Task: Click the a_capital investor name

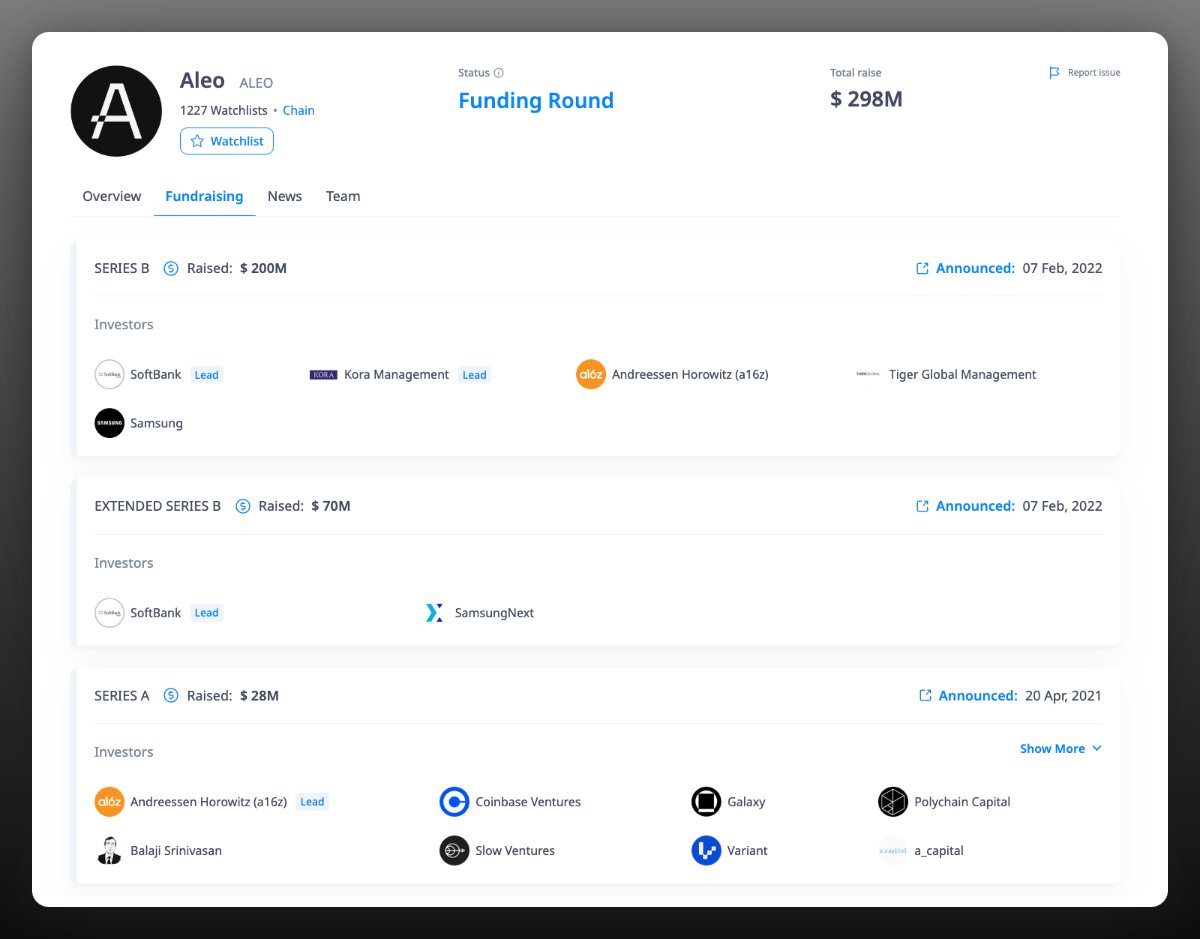Action: click(939, 850)
